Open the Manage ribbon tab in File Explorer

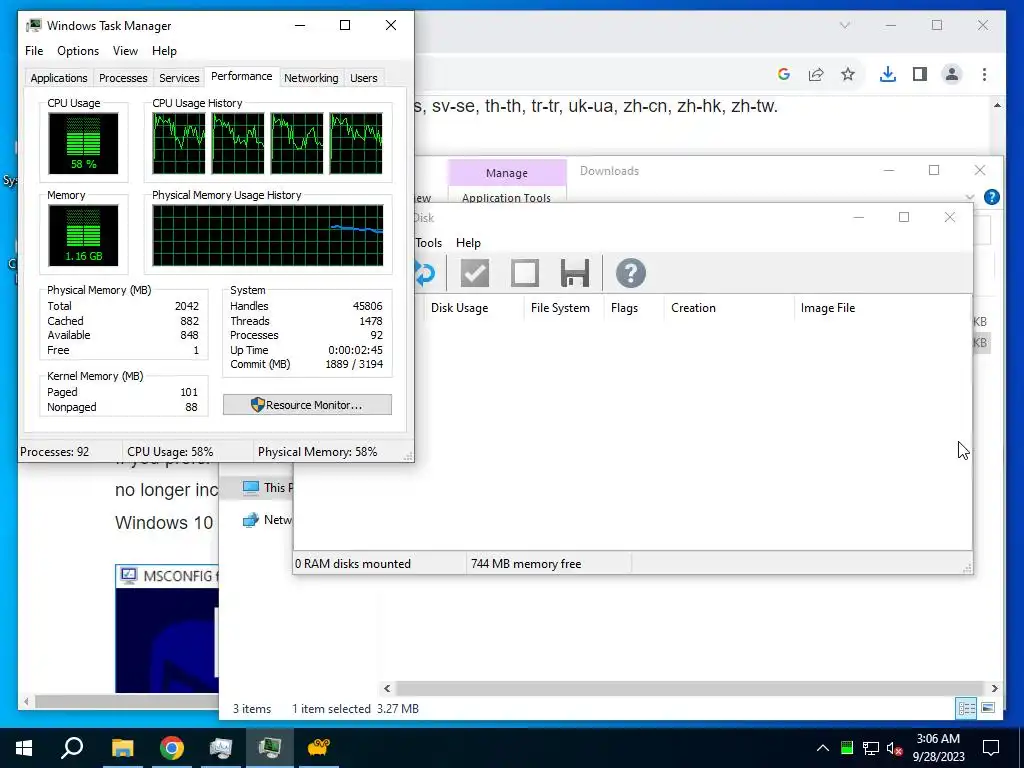click(x=507, y=173)
